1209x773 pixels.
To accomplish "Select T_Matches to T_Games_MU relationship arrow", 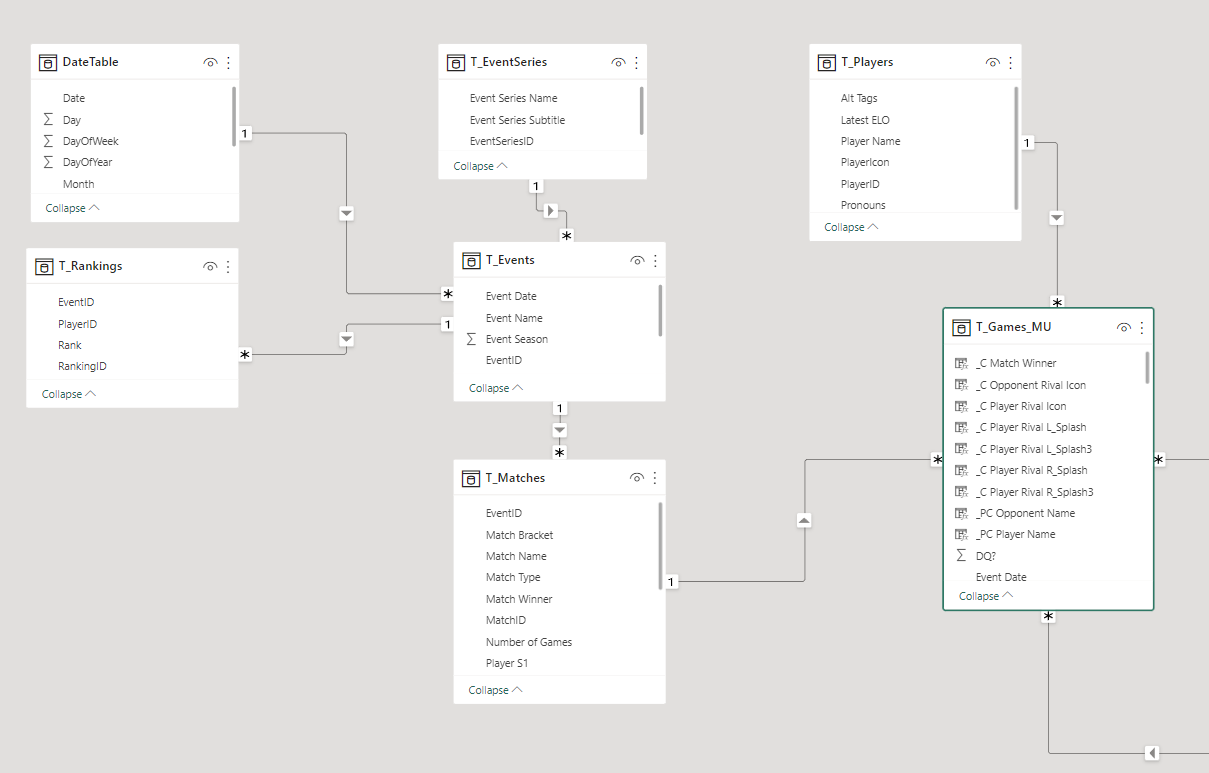I will click(x=804, y=520).
